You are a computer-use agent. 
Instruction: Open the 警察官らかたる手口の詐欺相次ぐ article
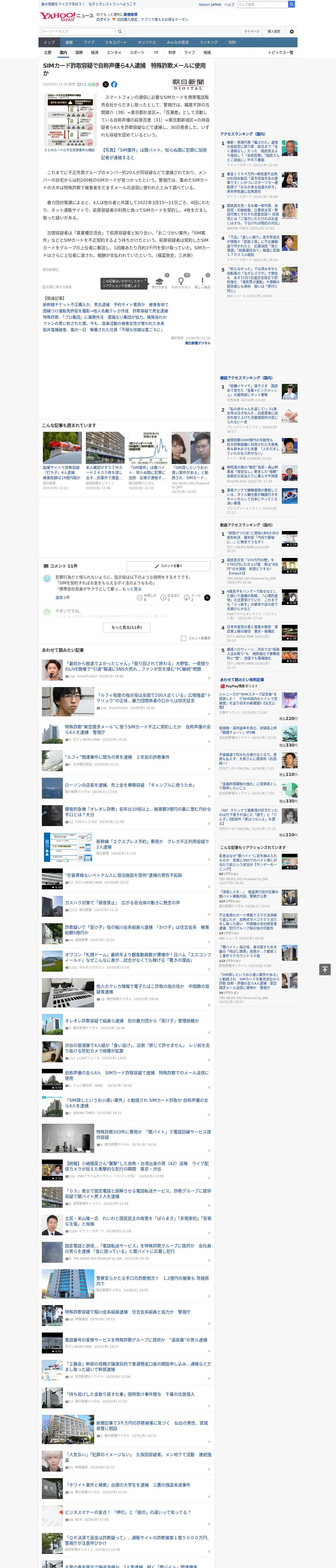pyautogui.click(x=153, y=1281)
